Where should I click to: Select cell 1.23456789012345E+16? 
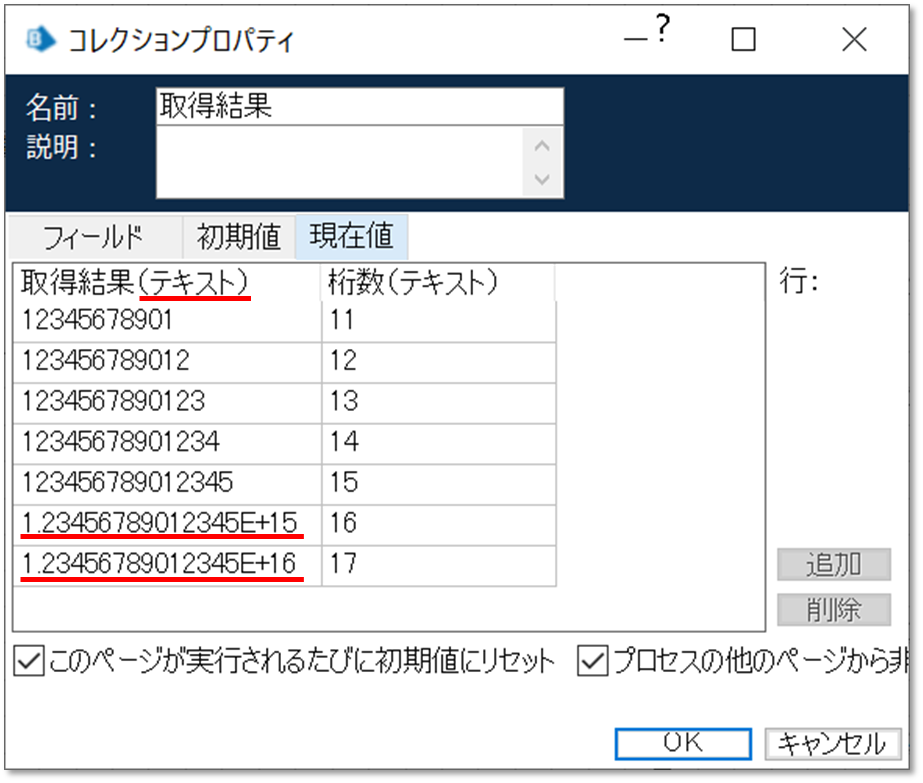pyautogui.click(x=167, y=565)
